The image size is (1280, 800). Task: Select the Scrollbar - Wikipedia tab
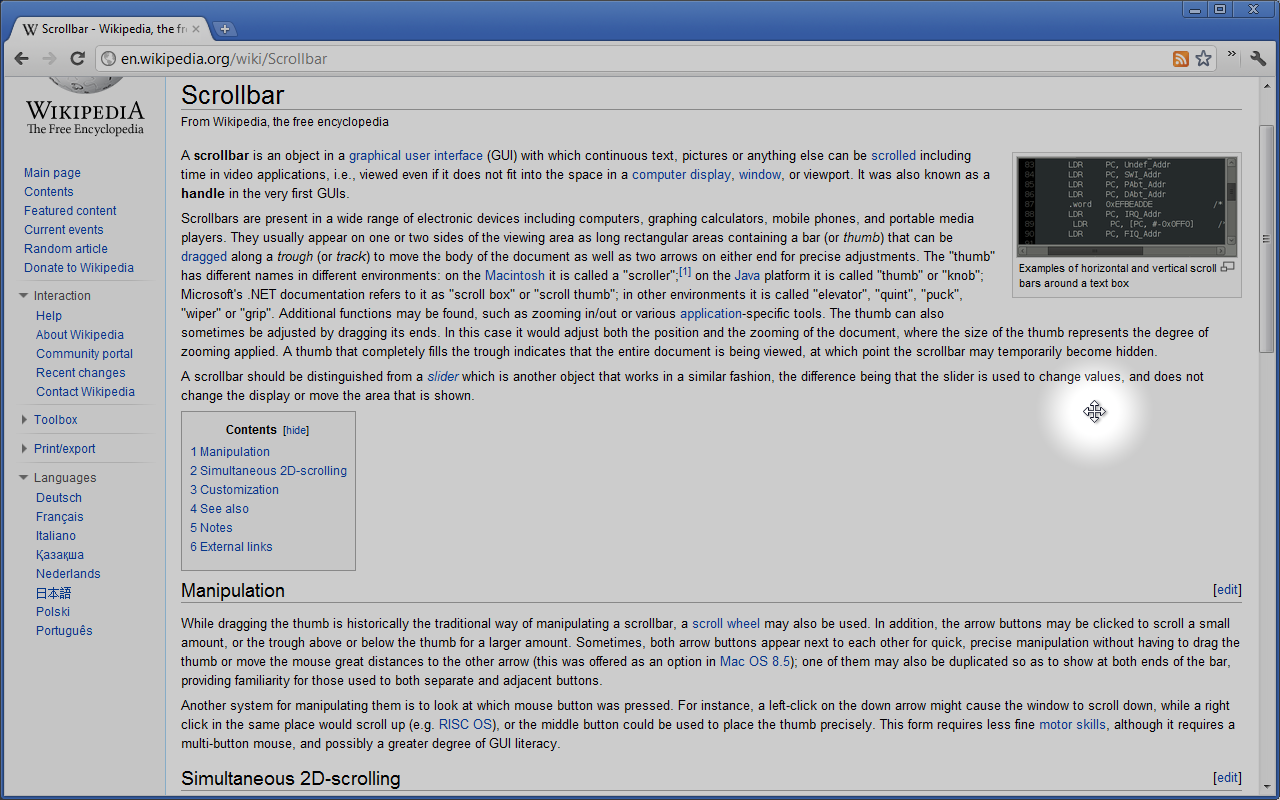(x=111, y=29)
